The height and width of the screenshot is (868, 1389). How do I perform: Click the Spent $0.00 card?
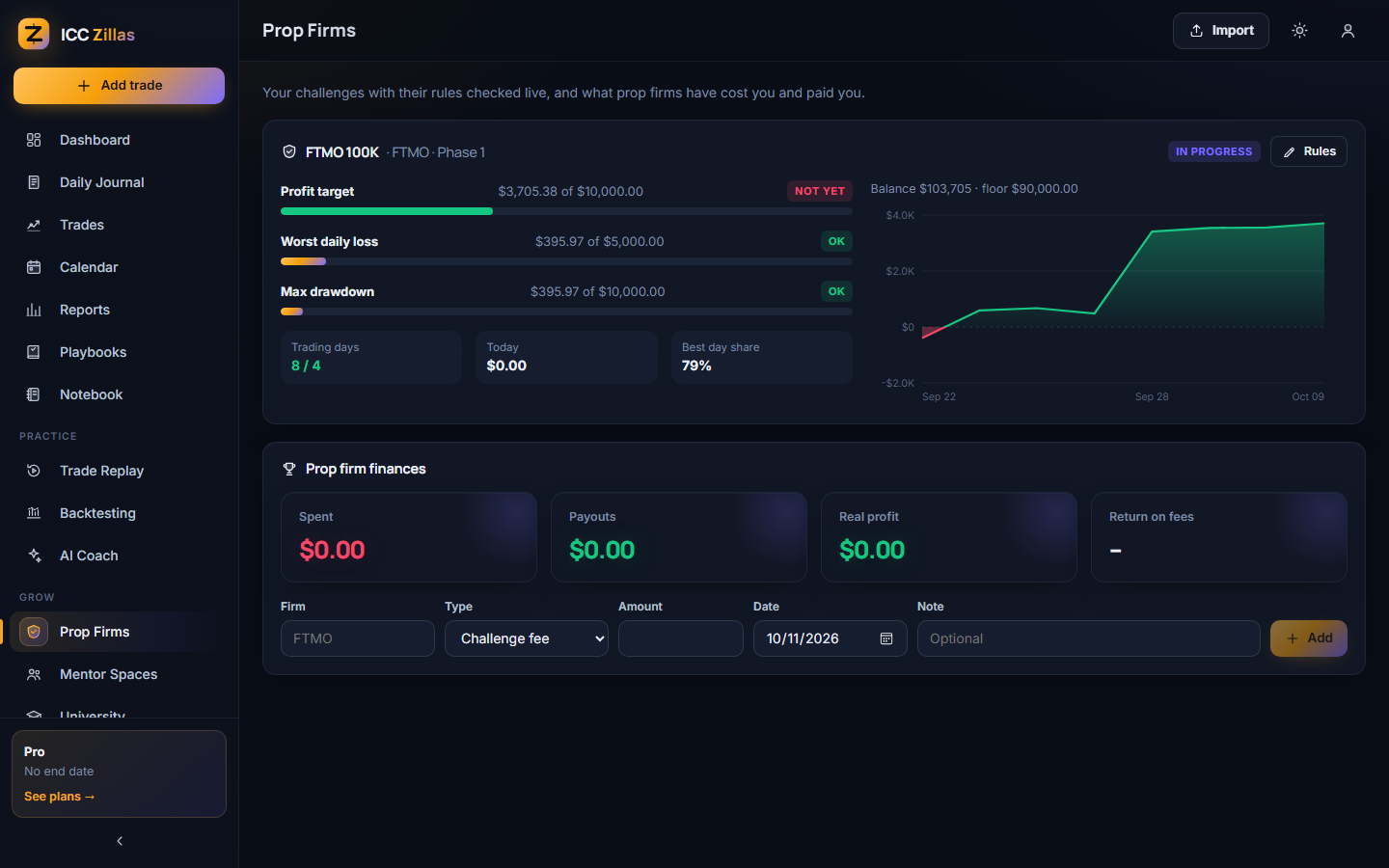[409, 537]
